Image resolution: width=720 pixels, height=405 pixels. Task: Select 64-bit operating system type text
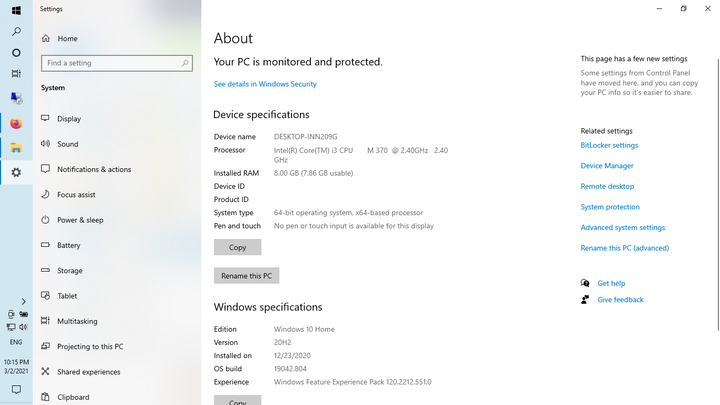[x=348, y=213]
